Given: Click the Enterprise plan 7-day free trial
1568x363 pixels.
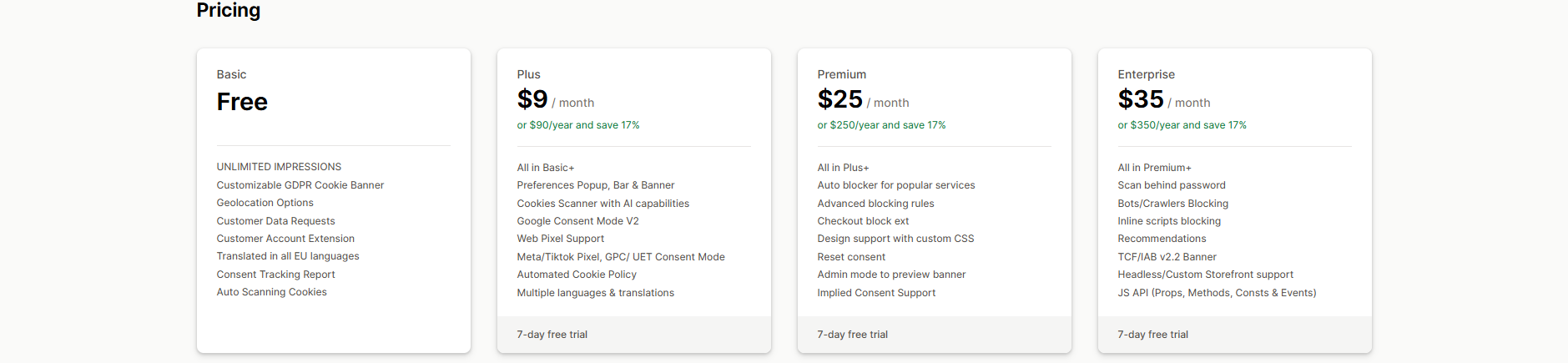Looking at the screenshot, I should [1152, 335].
